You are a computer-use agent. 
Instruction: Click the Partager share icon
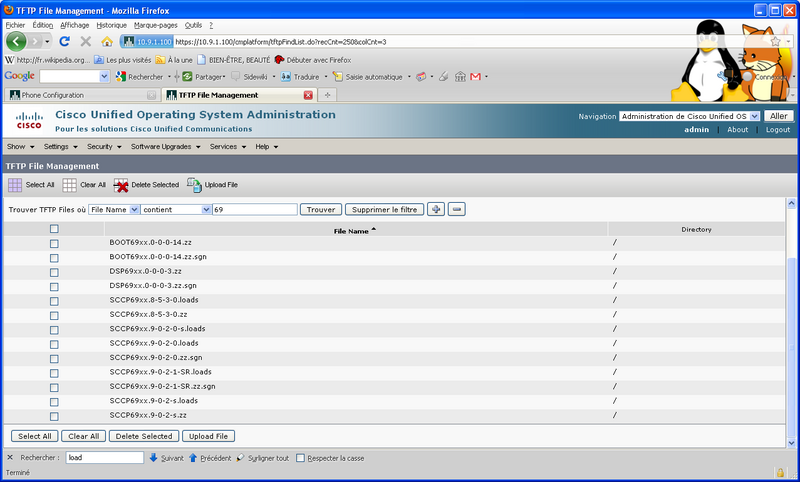187,77
